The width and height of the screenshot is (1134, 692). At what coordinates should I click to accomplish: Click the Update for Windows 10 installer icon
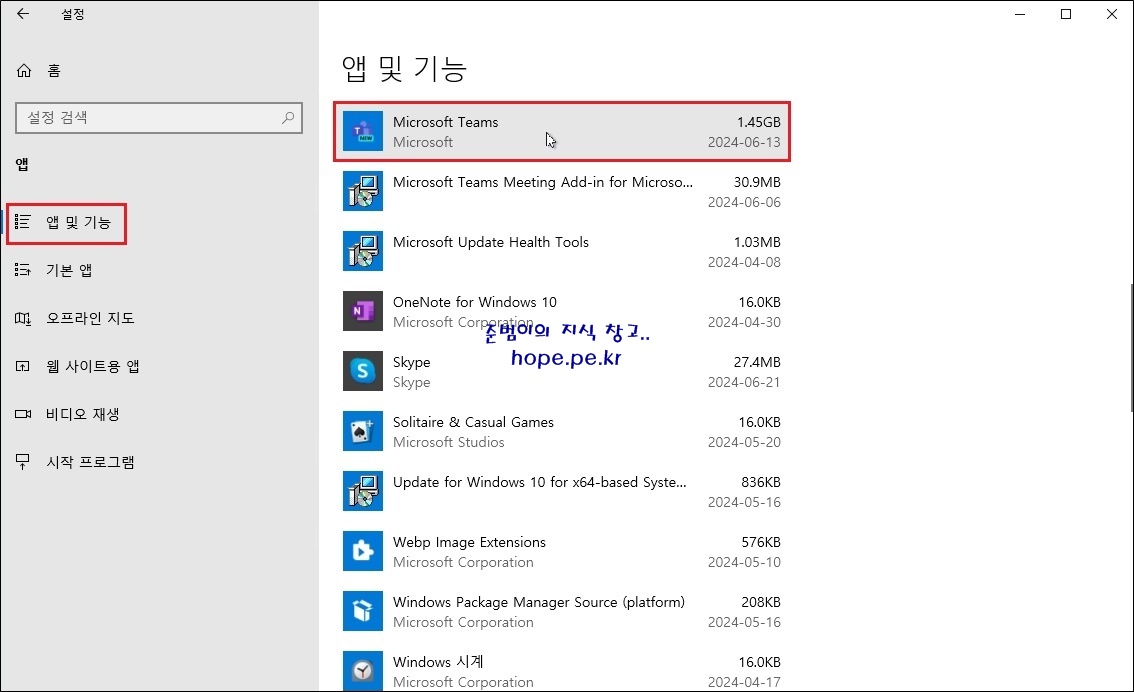362,492
